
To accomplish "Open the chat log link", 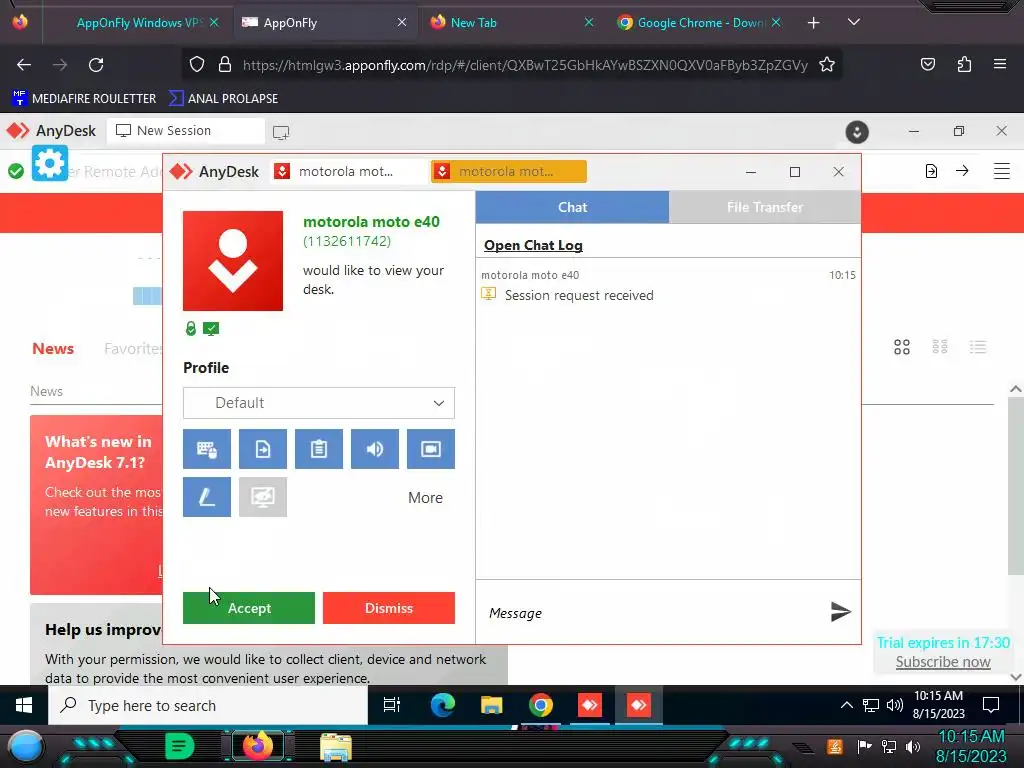I will 533,246.
